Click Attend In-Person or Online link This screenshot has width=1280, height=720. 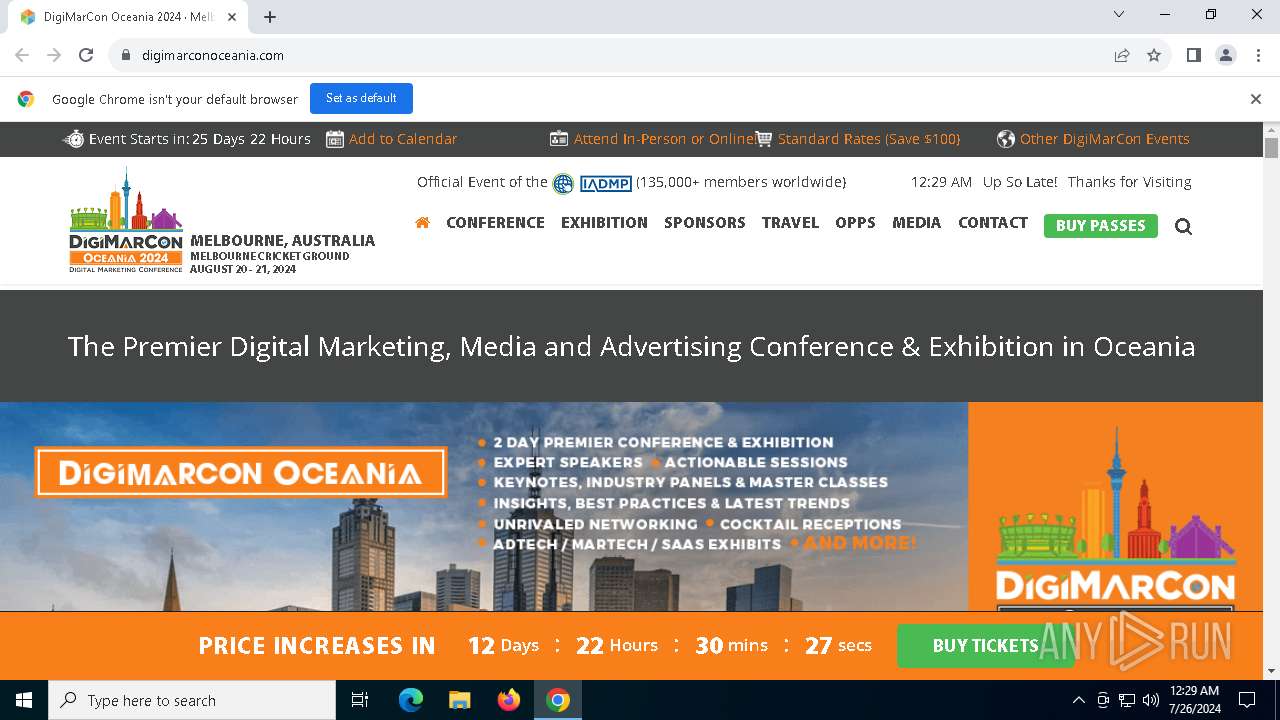[664, 139]
